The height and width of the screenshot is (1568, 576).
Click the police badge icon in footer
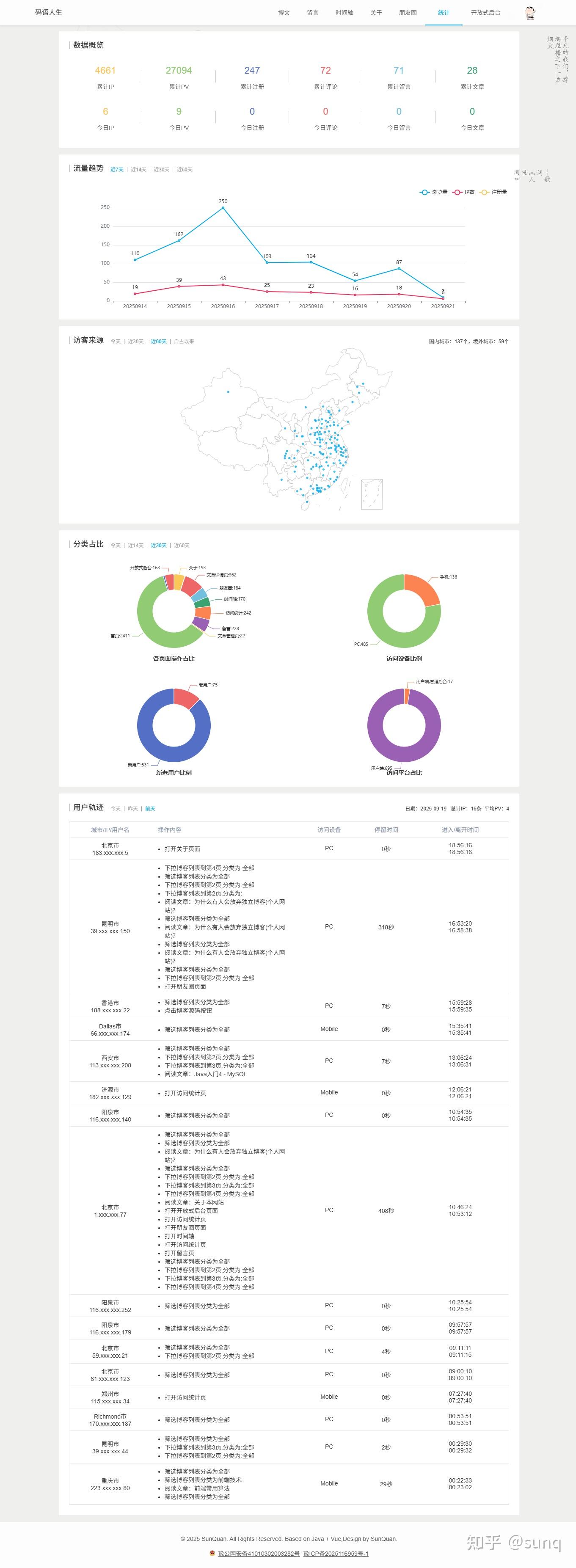(x=212, y=1553)
